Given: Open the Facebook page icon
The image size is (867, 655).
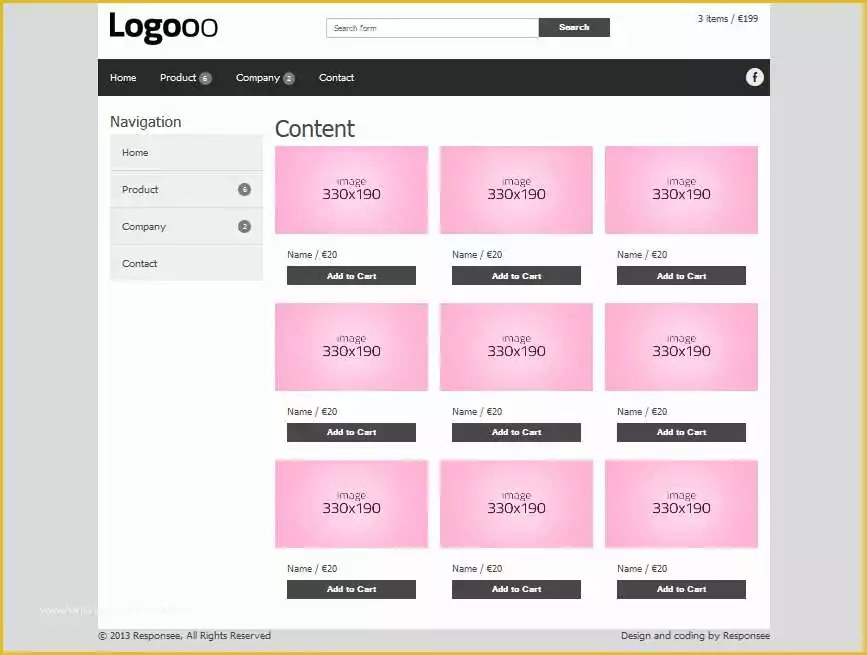Looking at the screenshot, I should coord(754,77).
